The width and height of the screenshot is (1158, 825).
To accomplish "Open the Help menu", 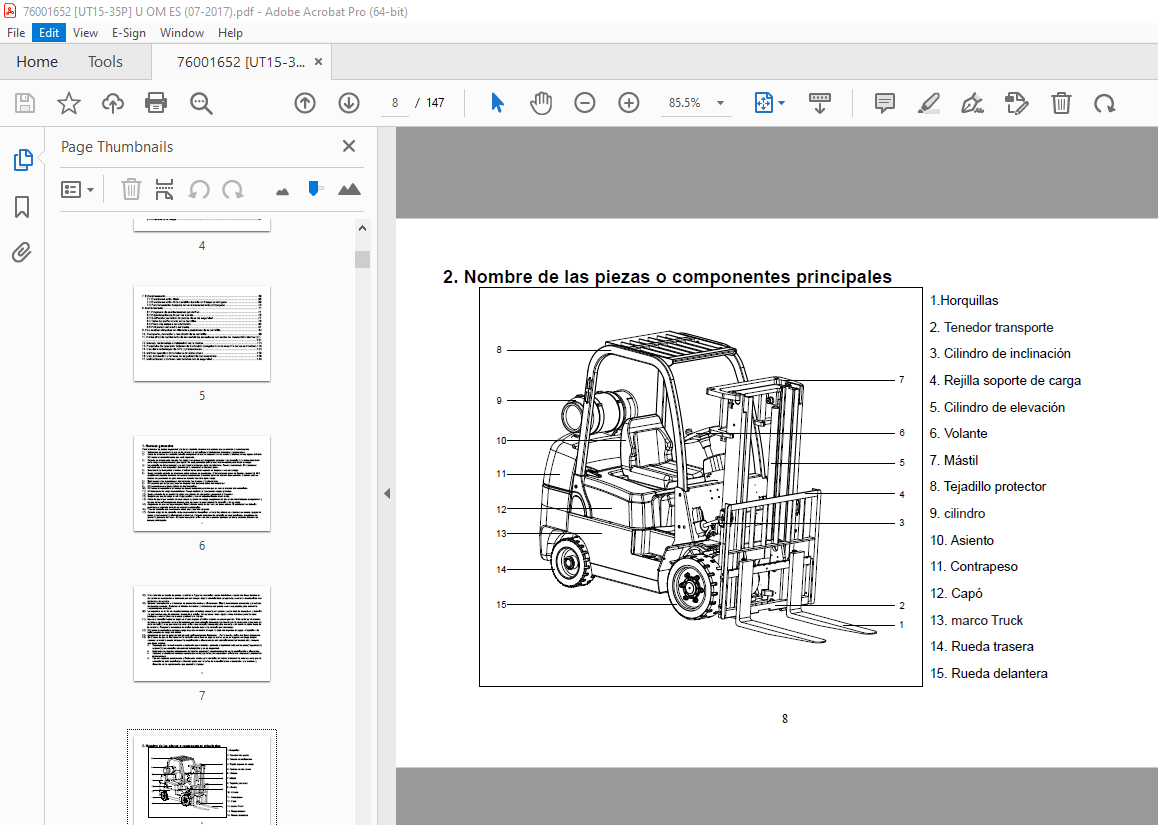I will [230, 32].
